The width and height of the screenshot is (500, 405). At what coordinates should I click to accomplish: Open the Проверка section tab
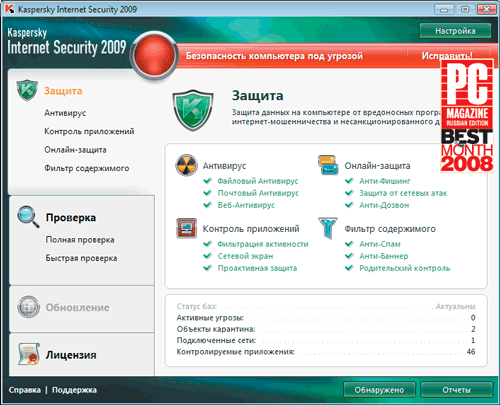(71, 217)
